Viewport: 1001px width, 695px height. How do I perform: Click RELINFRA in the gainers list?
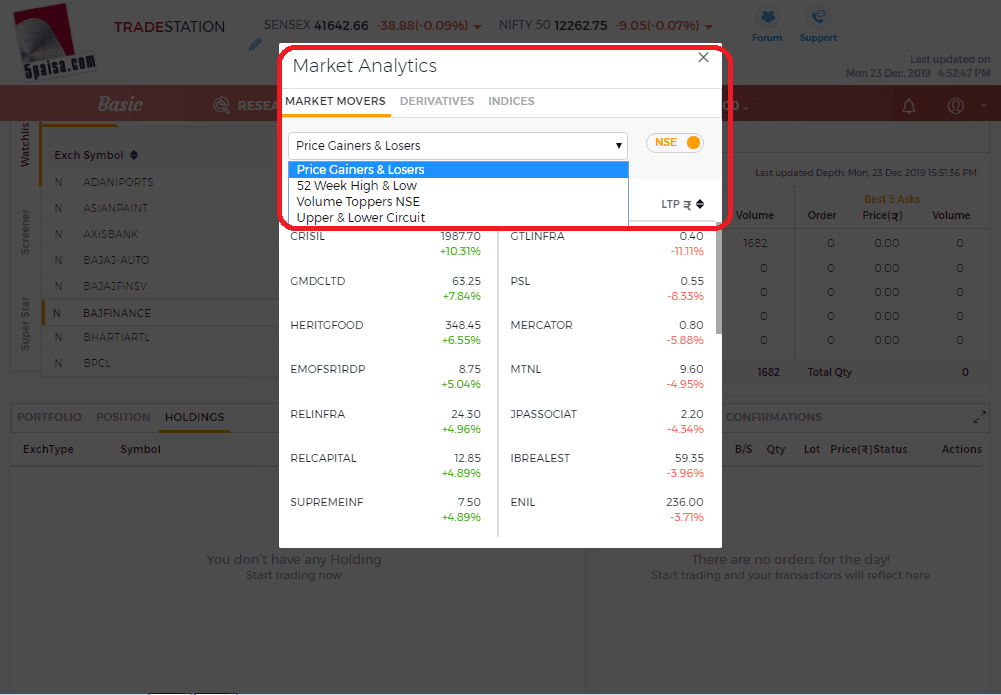317,414
